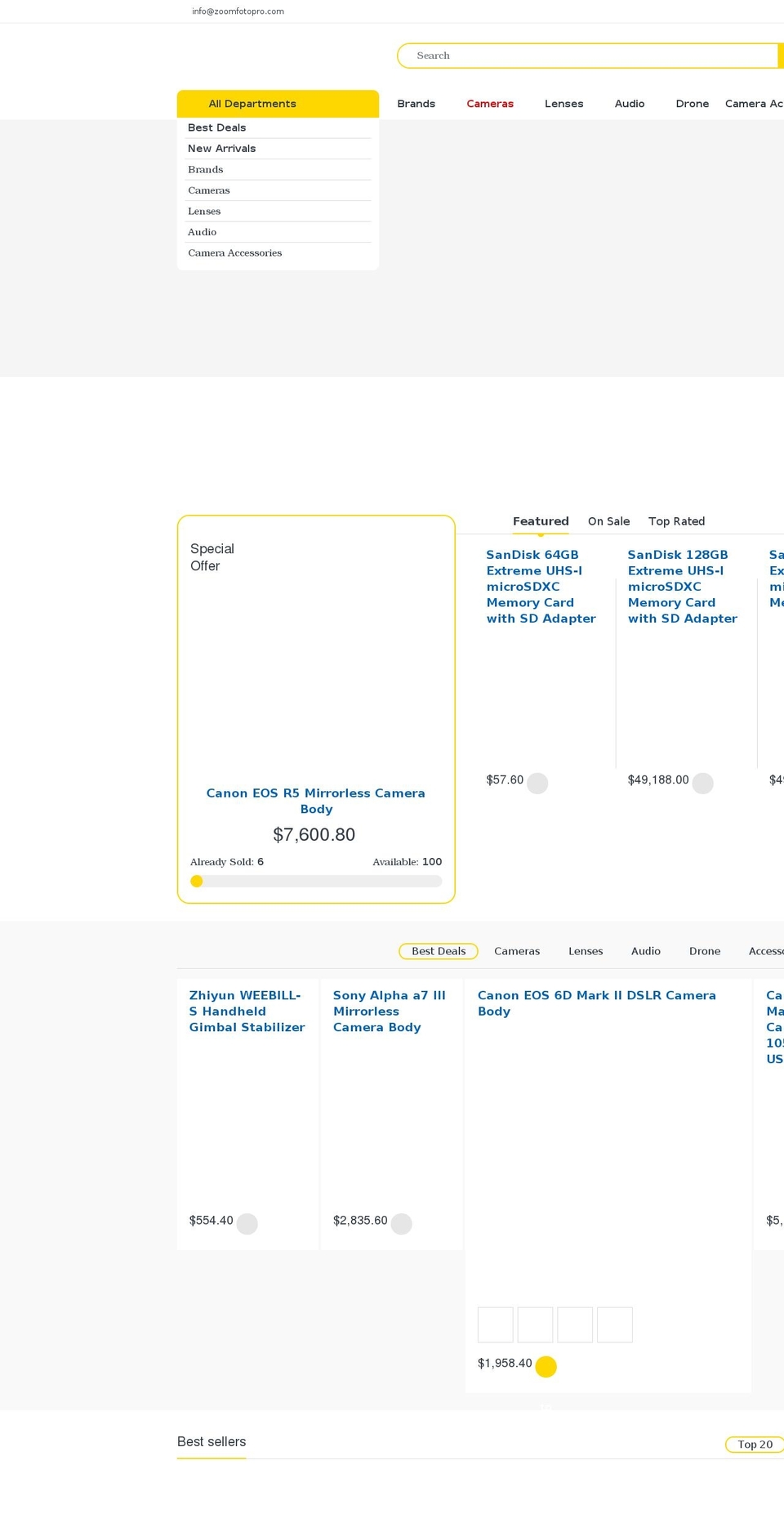Click the special offer sold progress bar
Image resolution: width=784 pixels, height=1532 pixels.
[316, 881]
